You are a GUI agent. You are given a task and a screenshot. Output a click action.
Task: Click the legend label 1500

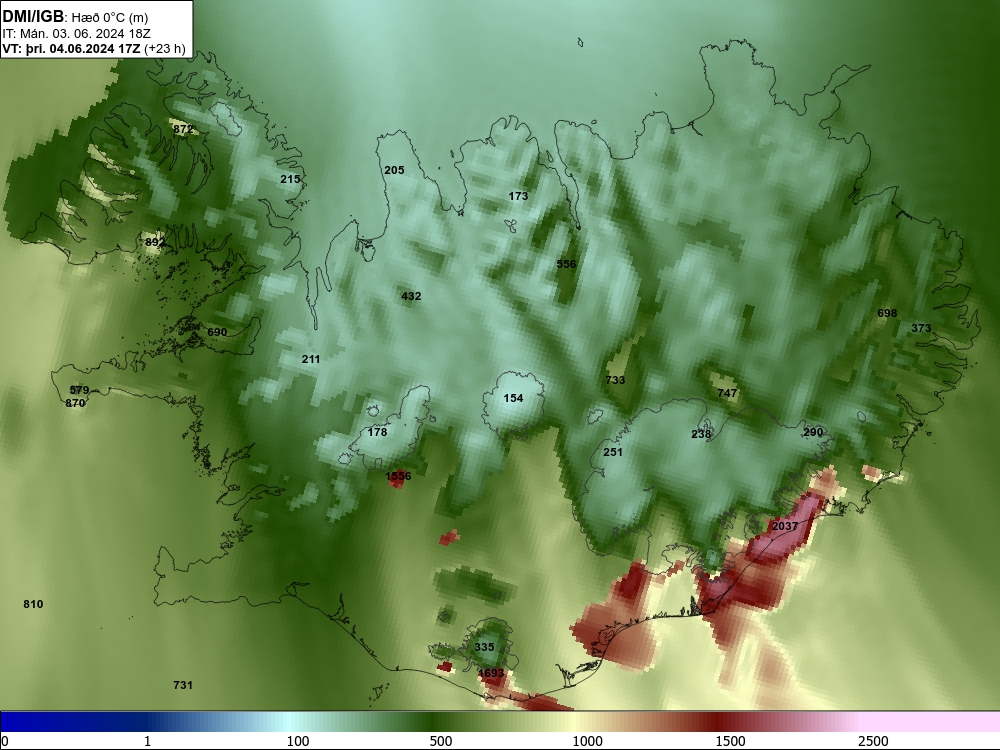tap(730, 741)
